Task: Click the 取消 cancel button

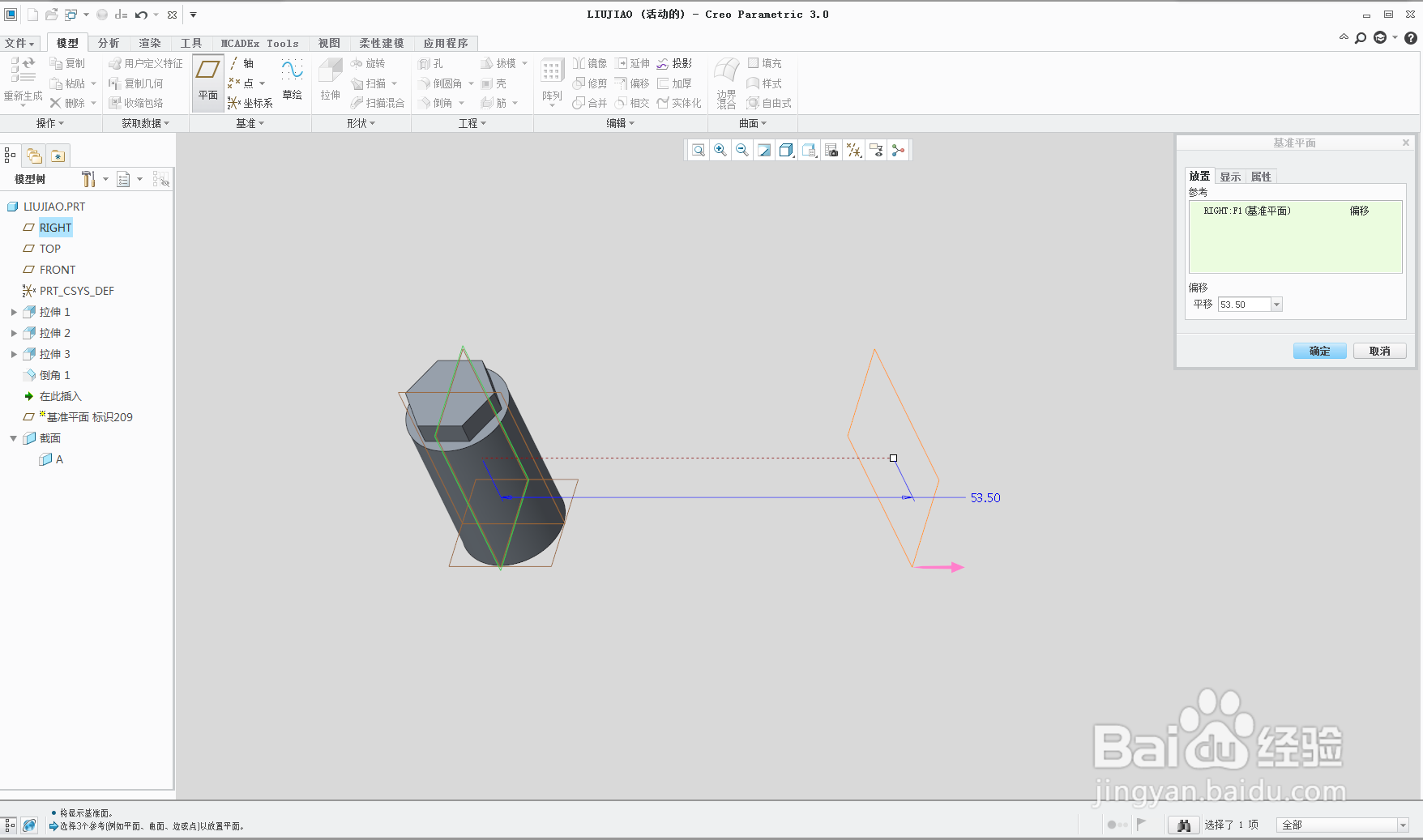Action: pyautogui.click(x=1380, y=351)
